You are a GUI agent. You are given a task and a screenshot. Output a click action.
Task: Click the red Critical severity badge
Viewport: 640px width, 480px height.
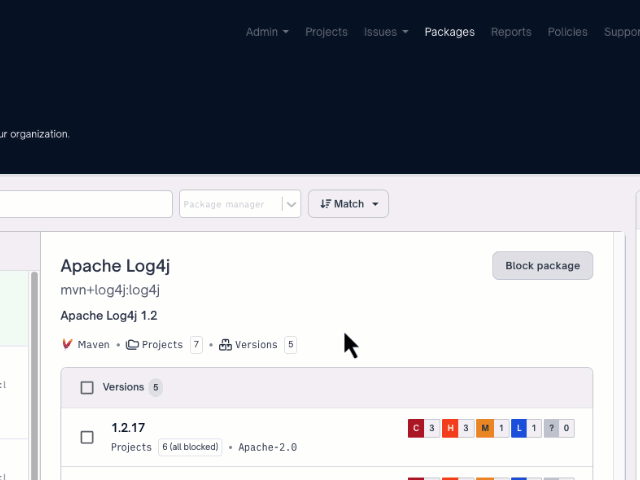tap(416, 428)
